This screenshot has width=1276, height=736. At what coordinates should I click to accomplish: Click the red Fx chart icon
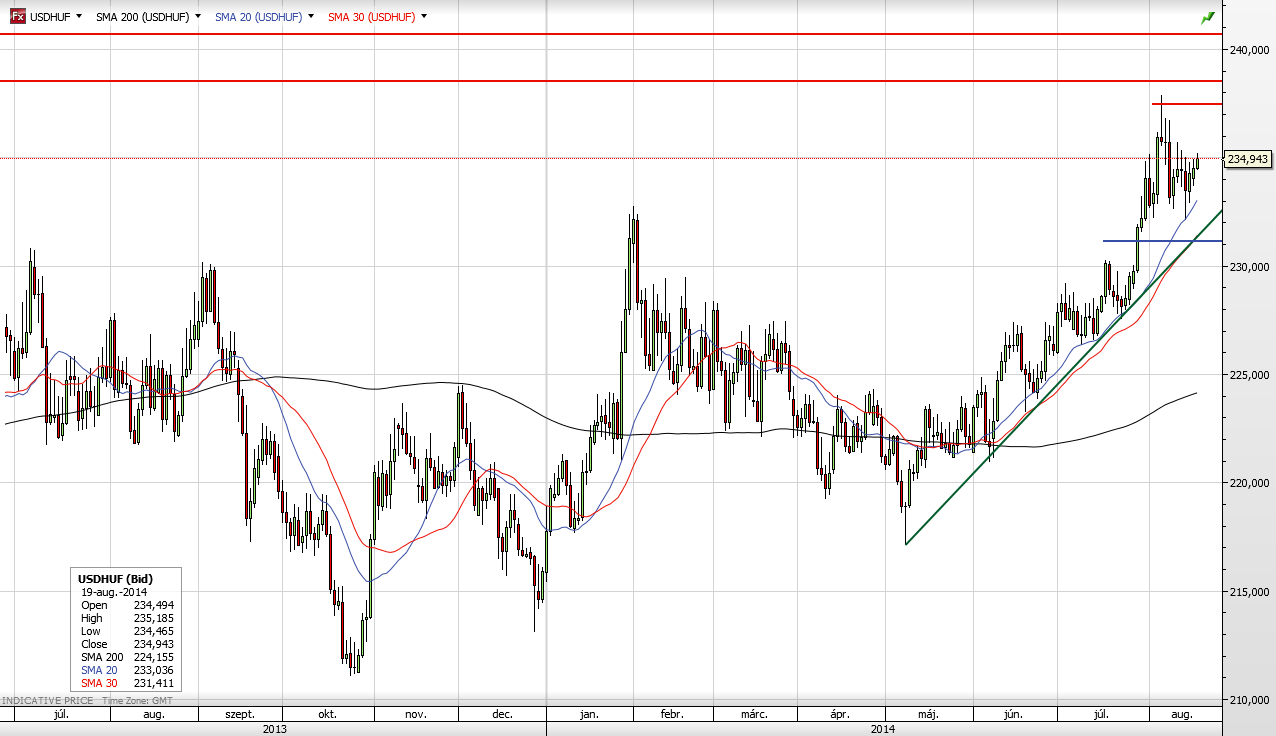pyautogui.click(x=17, y=16)
